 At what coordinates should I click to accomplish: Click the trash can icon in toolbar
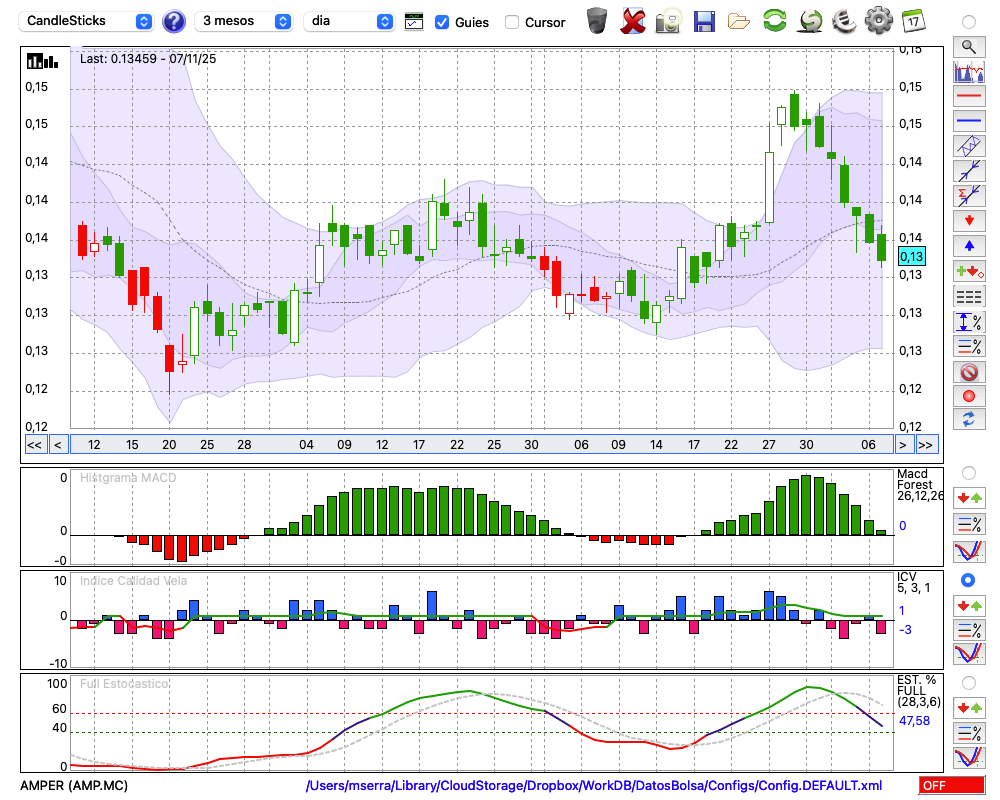coord(597,20)
